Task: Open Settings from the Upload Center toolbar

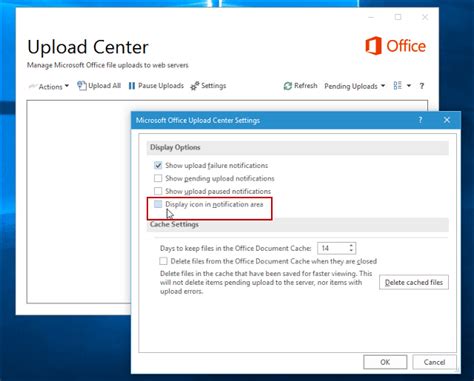Action: [x=208, y=86]
